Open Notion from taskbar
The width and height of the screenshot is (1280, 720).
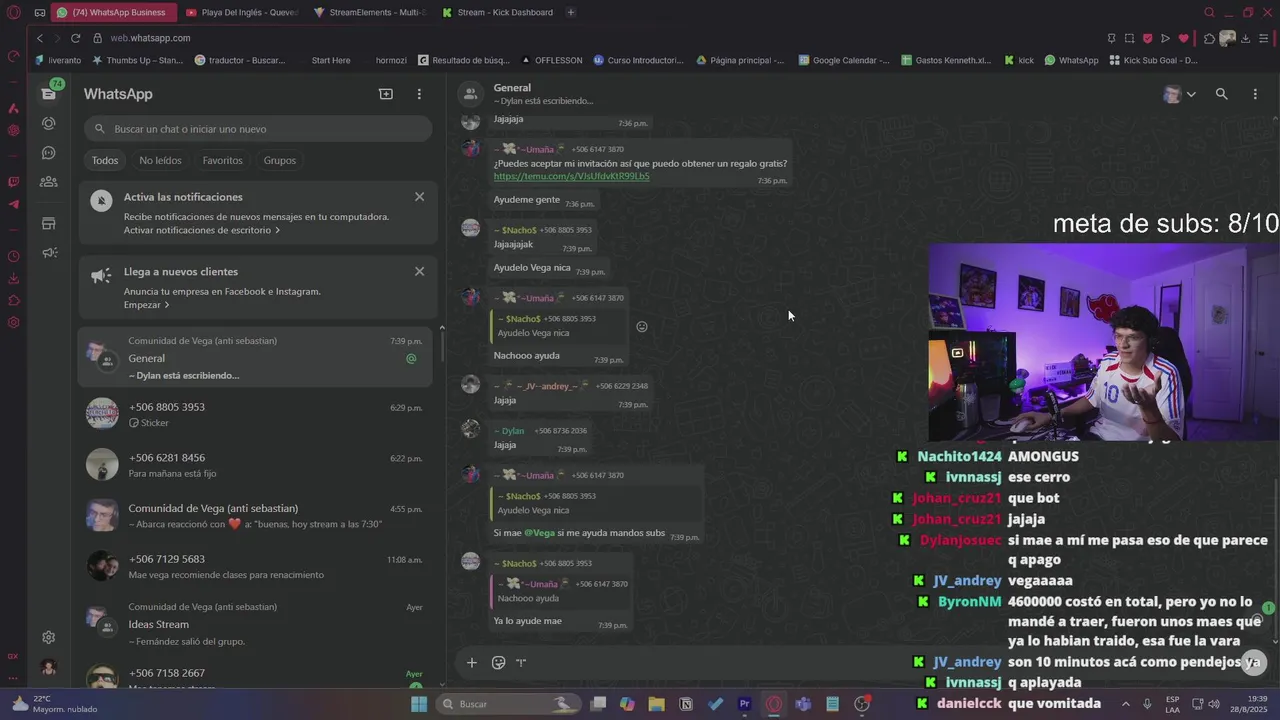pyautogui.click(x=685, y=704)
